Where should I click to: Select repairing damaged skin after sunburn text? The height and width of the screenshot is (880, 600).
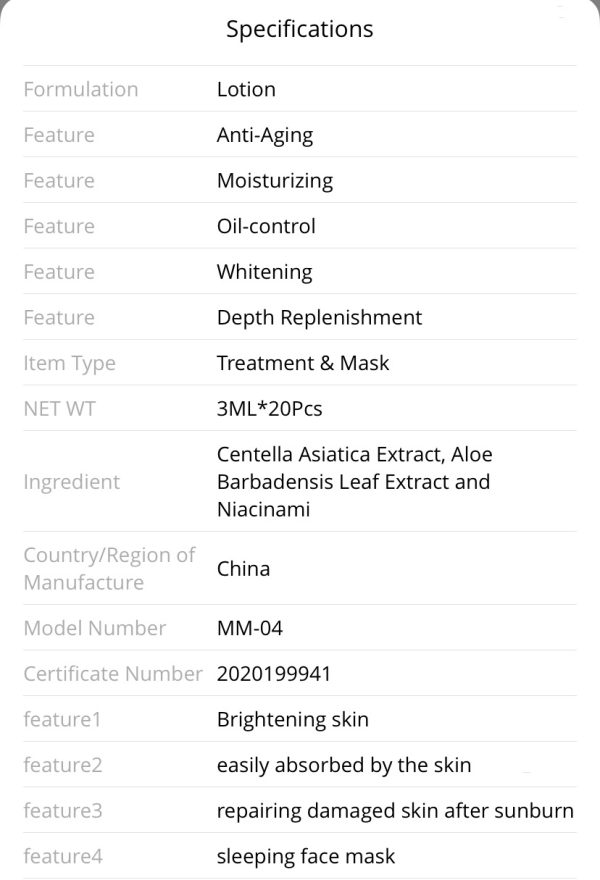pyautogui.click(x=395, y=811)
